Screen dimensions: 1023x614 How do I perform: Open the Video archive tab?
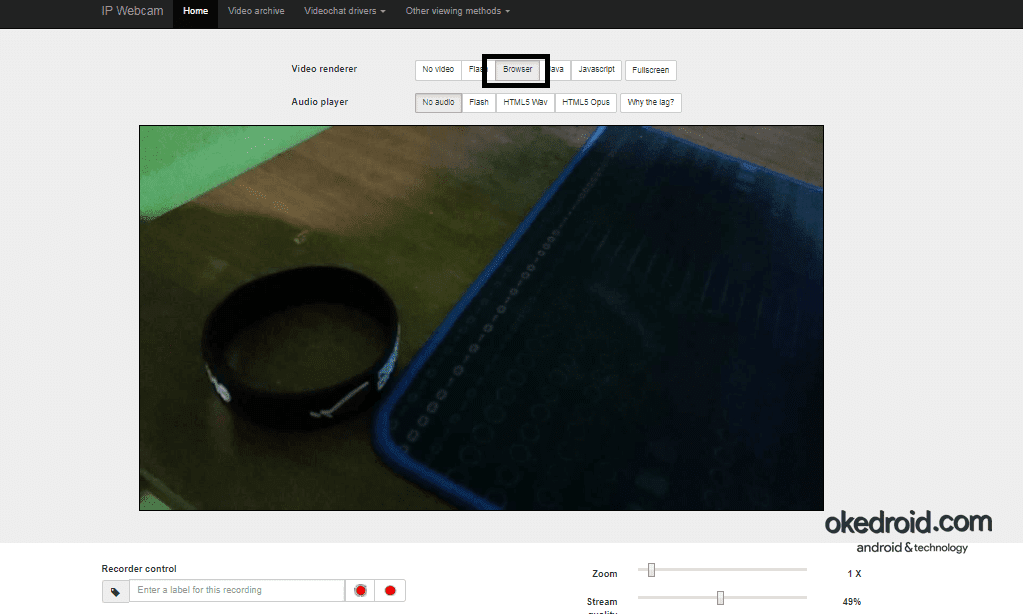(256, 11)
